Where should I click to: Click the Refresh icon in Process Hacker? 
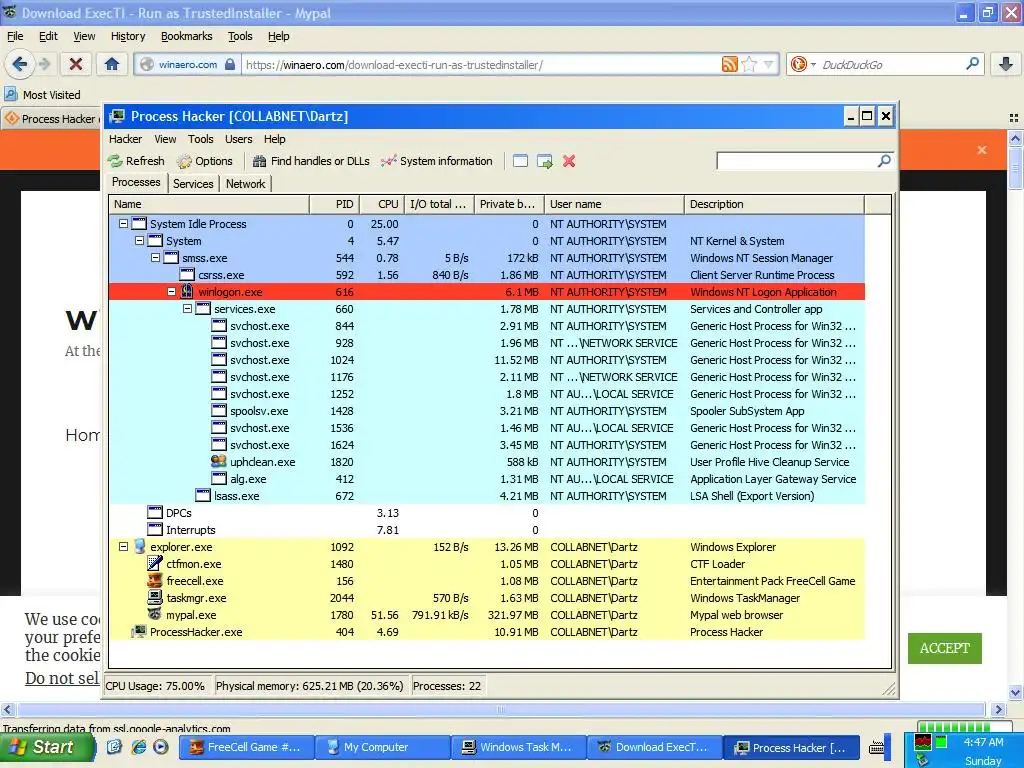[x=116, y=161]
